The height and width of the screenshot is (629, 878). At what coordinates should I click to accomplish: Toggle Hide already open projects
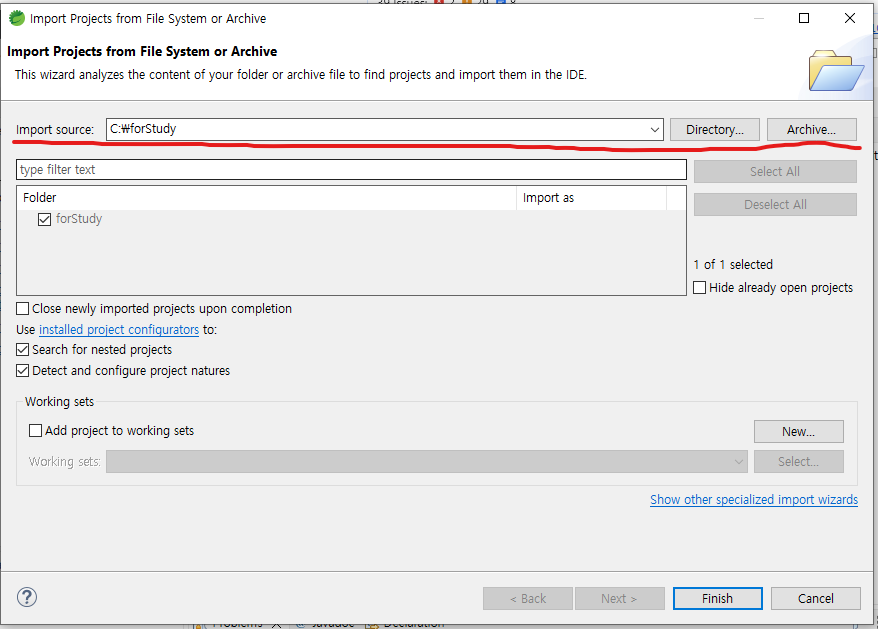pyautogui.click(x=699, y=287)
